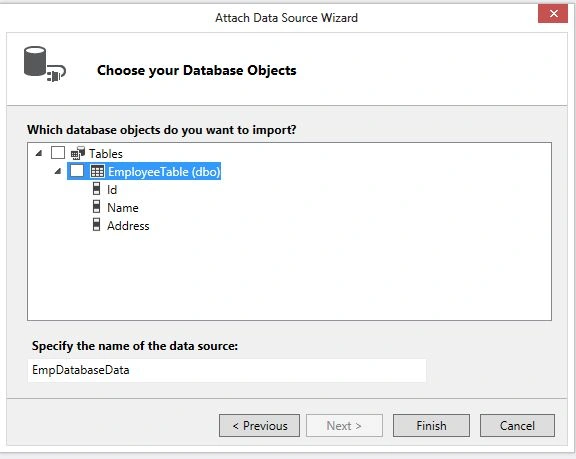Select the Id column entry
The height and width of the screenshot is (459, 576).
coord(112,190)
